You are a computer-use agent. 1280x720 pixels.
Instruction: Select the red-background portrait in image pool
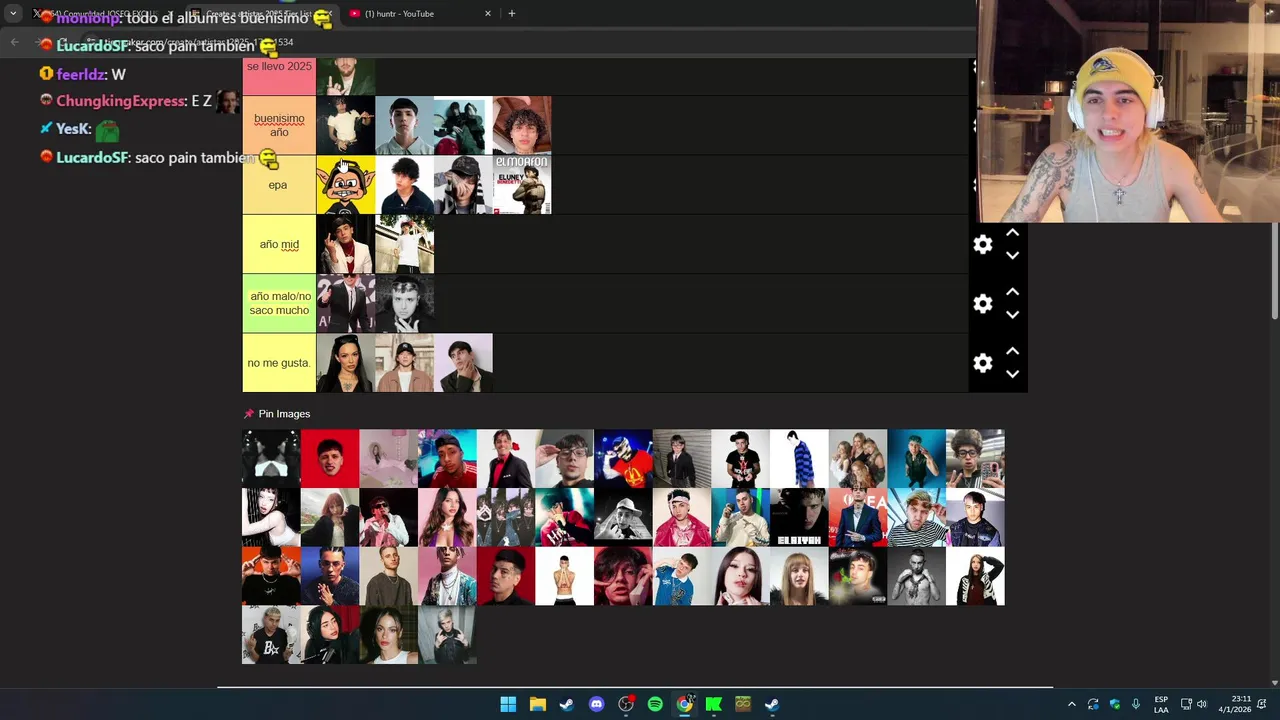330,459
